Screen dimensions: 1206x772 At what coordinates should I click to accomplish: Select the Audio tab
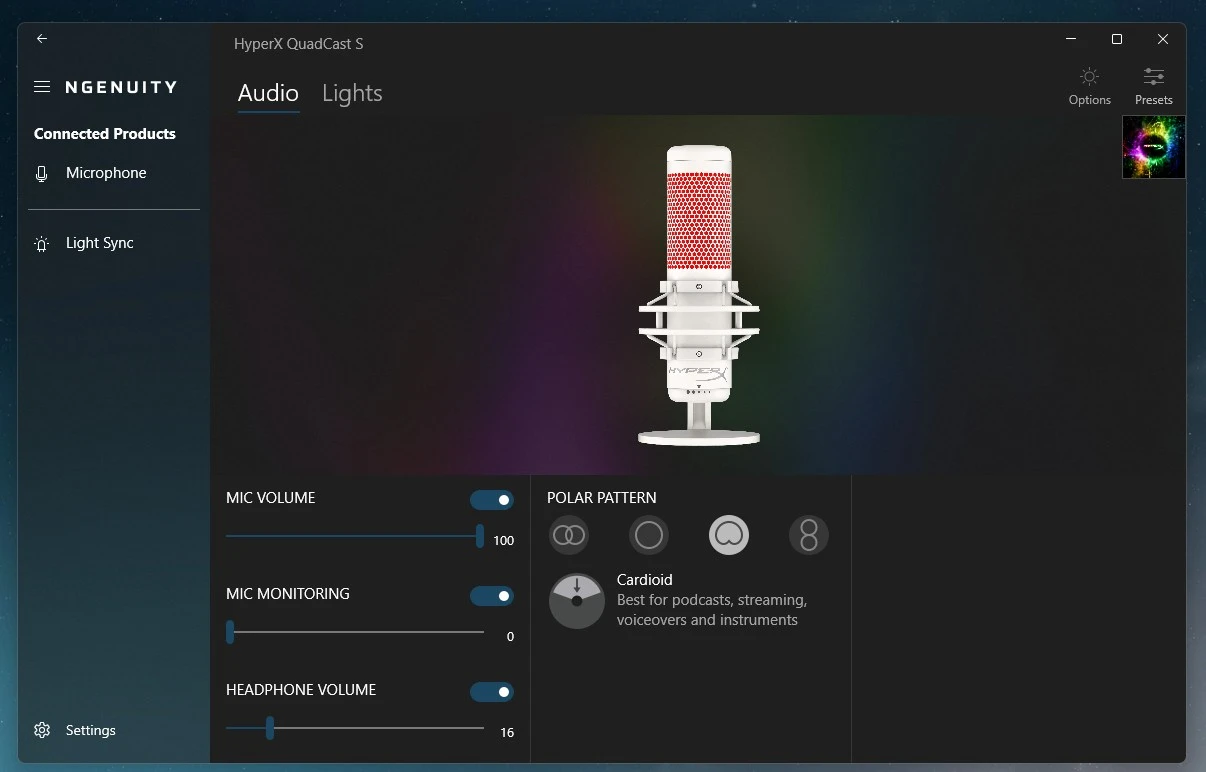click(x=268, y=93)
